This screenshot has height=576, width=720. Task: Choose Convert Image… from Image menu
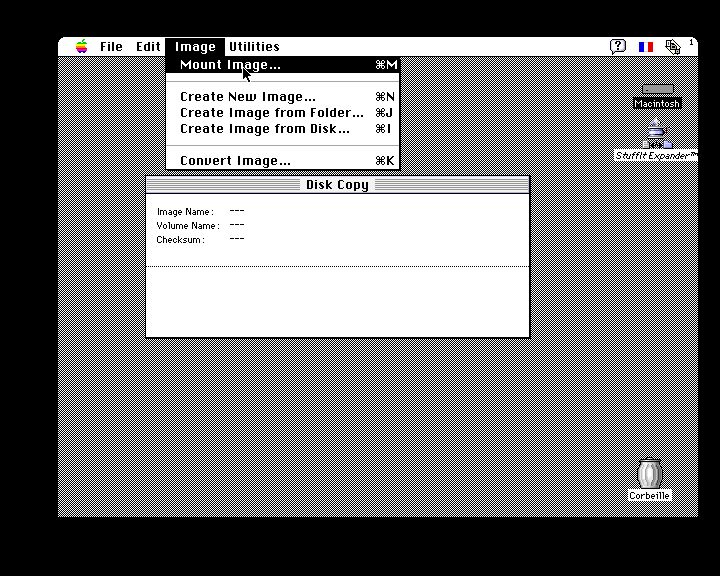(x=235, y=161)
